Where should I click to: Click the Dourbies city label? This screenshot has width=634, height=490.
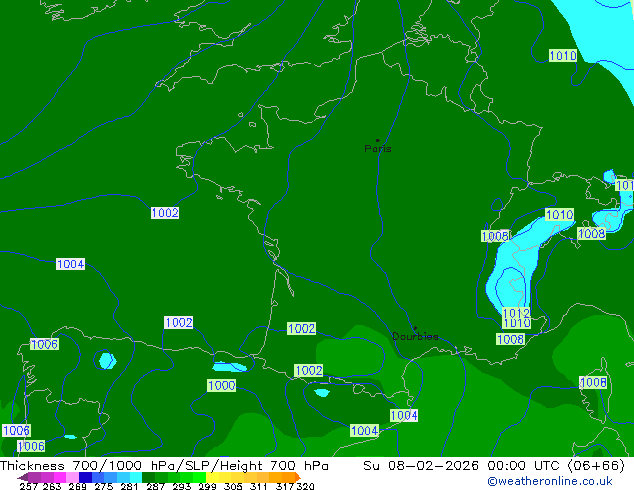[x=415, y=336]
